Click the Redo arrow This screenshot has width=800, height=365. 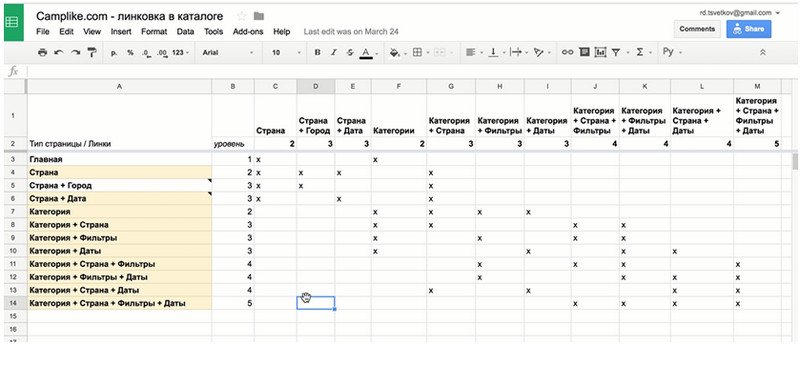pyautogui.click(x=76, y=52)
